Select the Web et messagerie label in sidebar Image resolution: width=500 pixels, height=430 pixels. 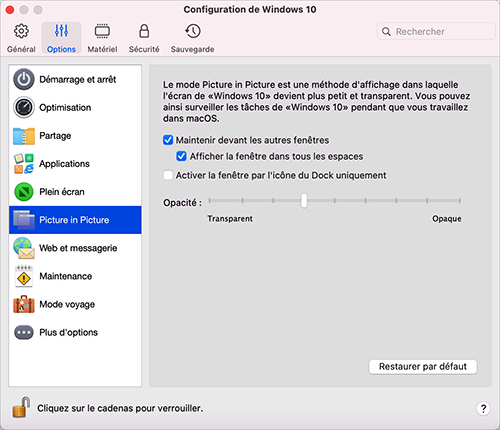pos(78,248)
